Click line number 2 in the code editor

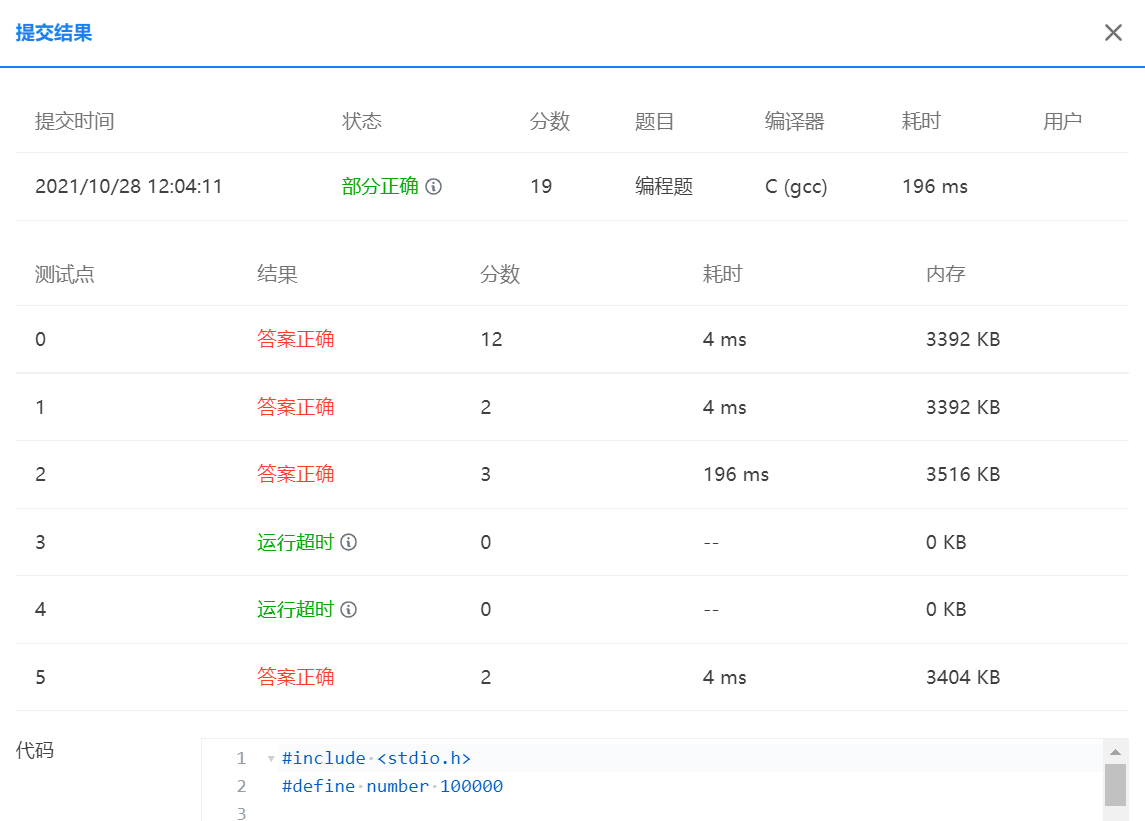tap(241, 786)
